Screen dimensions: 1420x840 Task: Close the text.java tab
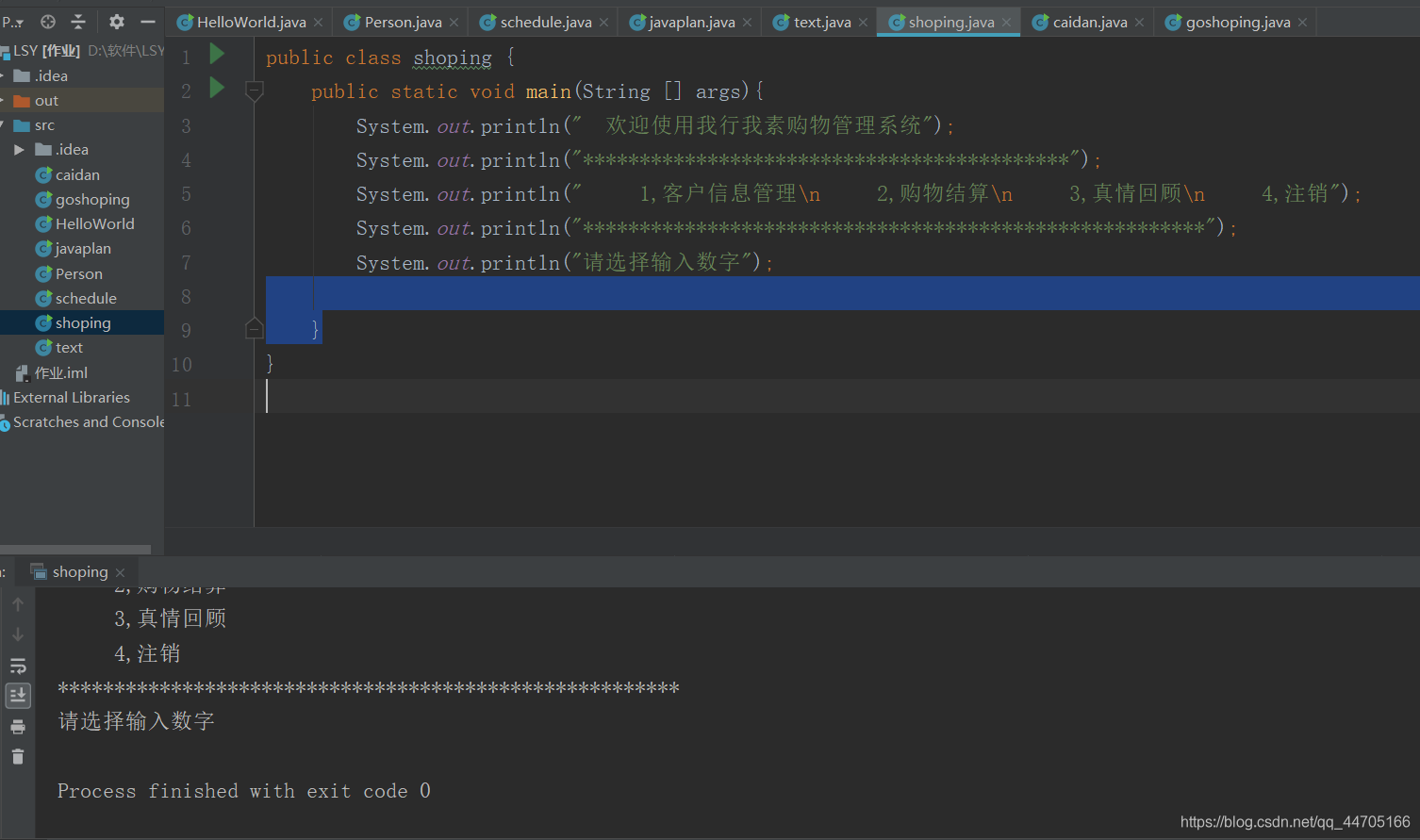tap(864, 23)
